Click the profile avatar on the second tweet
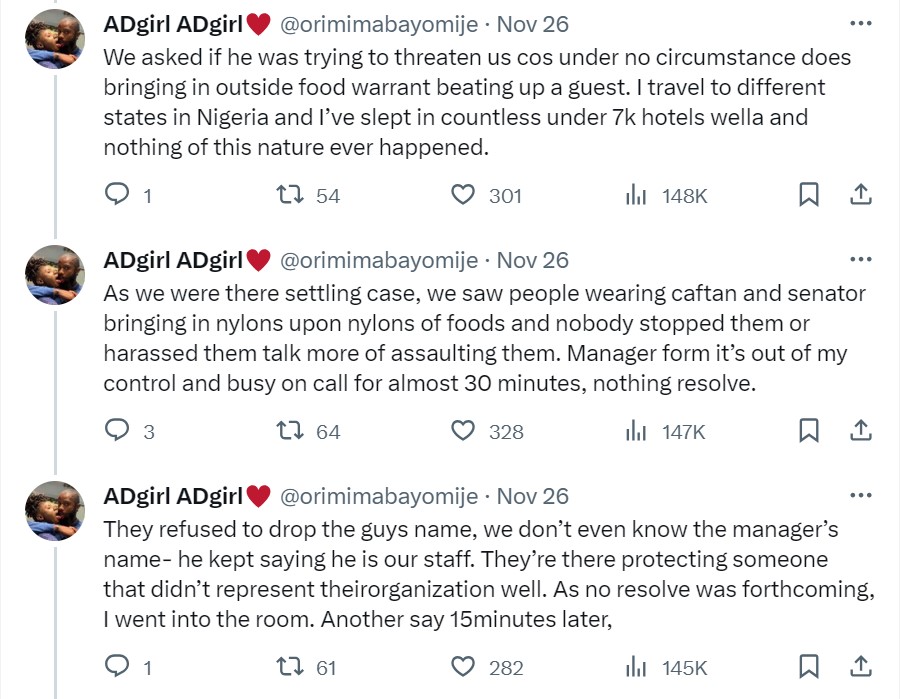The width and height of the screenshot is (901, 699). coord(54,273)
